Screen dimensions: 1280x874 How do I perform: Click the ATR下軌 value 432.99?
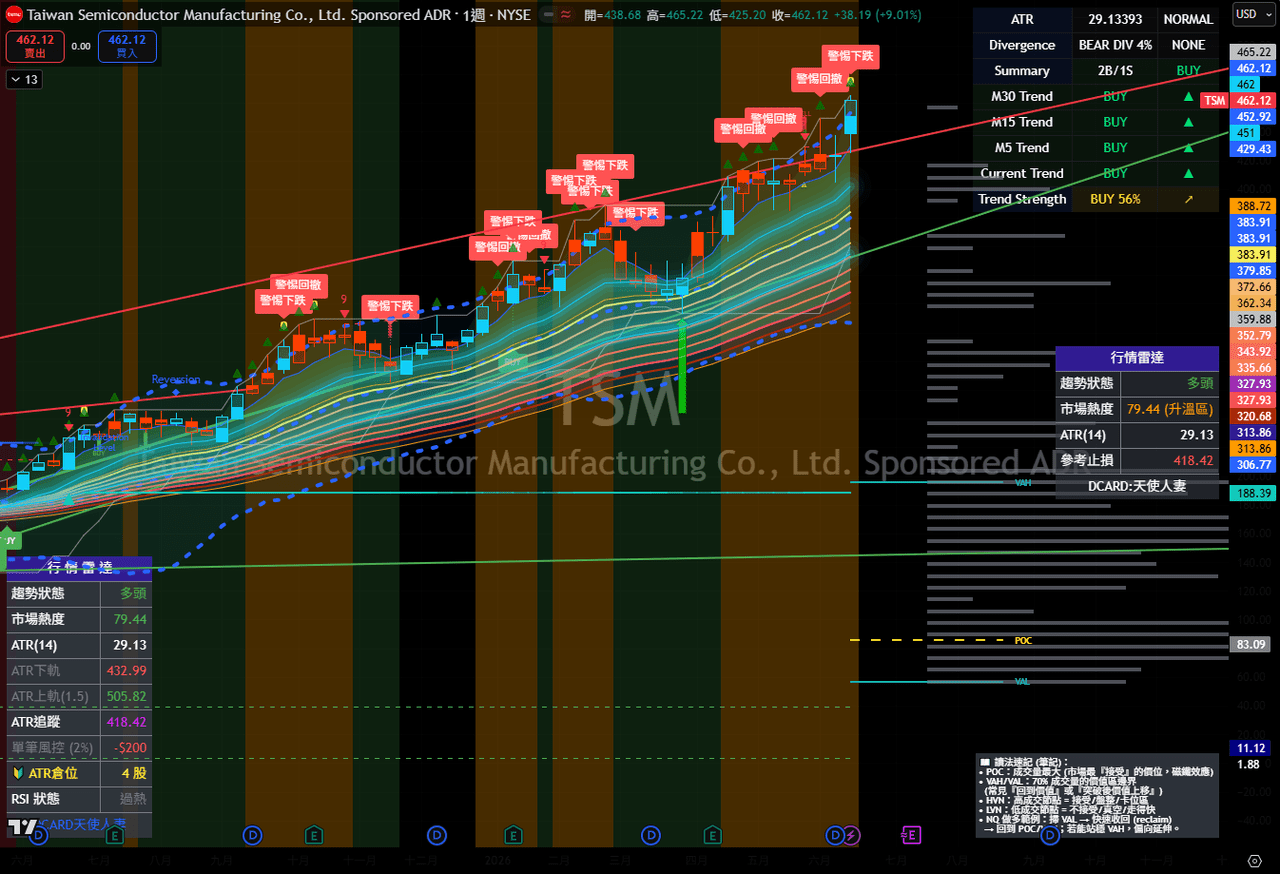pos(127,671)
